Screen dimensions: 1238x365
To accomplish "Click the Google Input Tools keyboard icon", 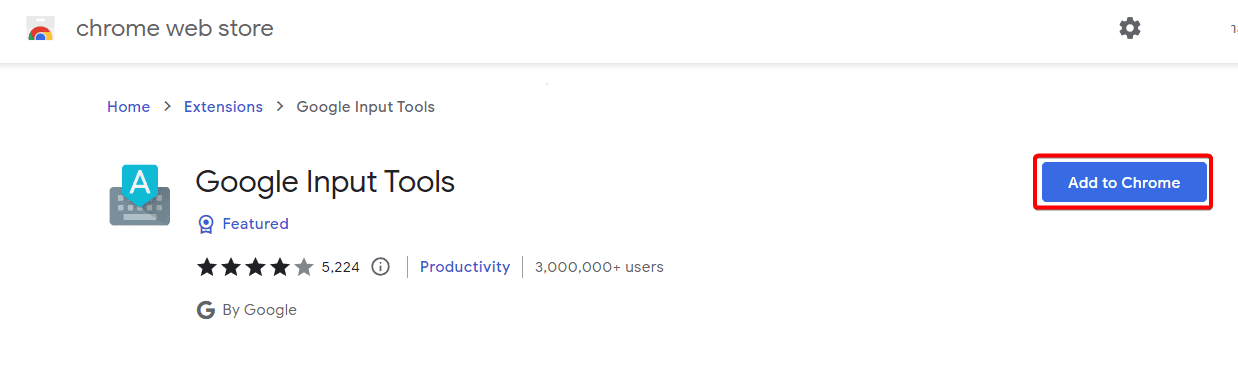I will pos(140,196).
